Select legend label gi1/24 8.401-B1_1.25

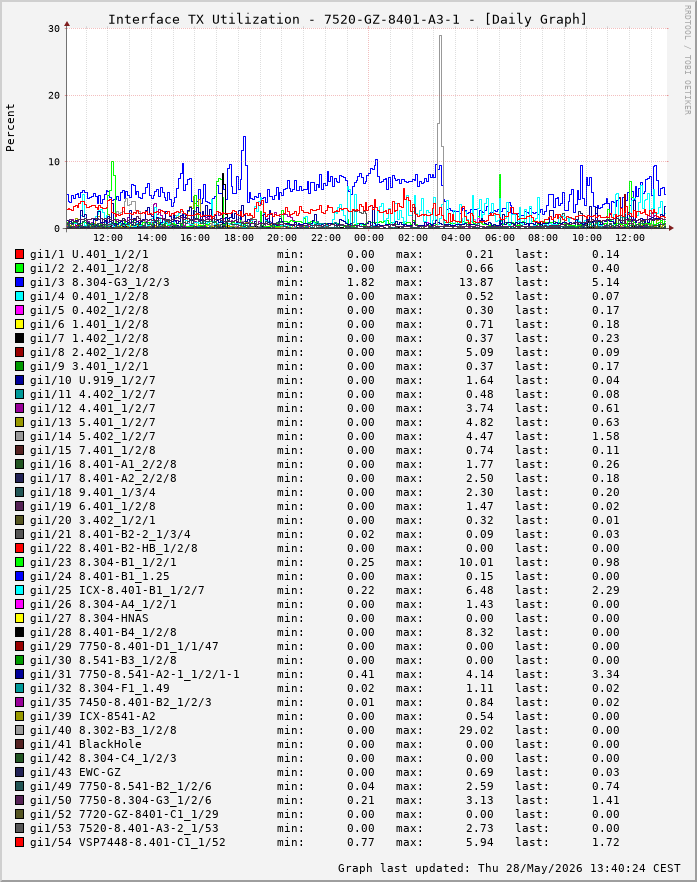[x=100, y=577]
